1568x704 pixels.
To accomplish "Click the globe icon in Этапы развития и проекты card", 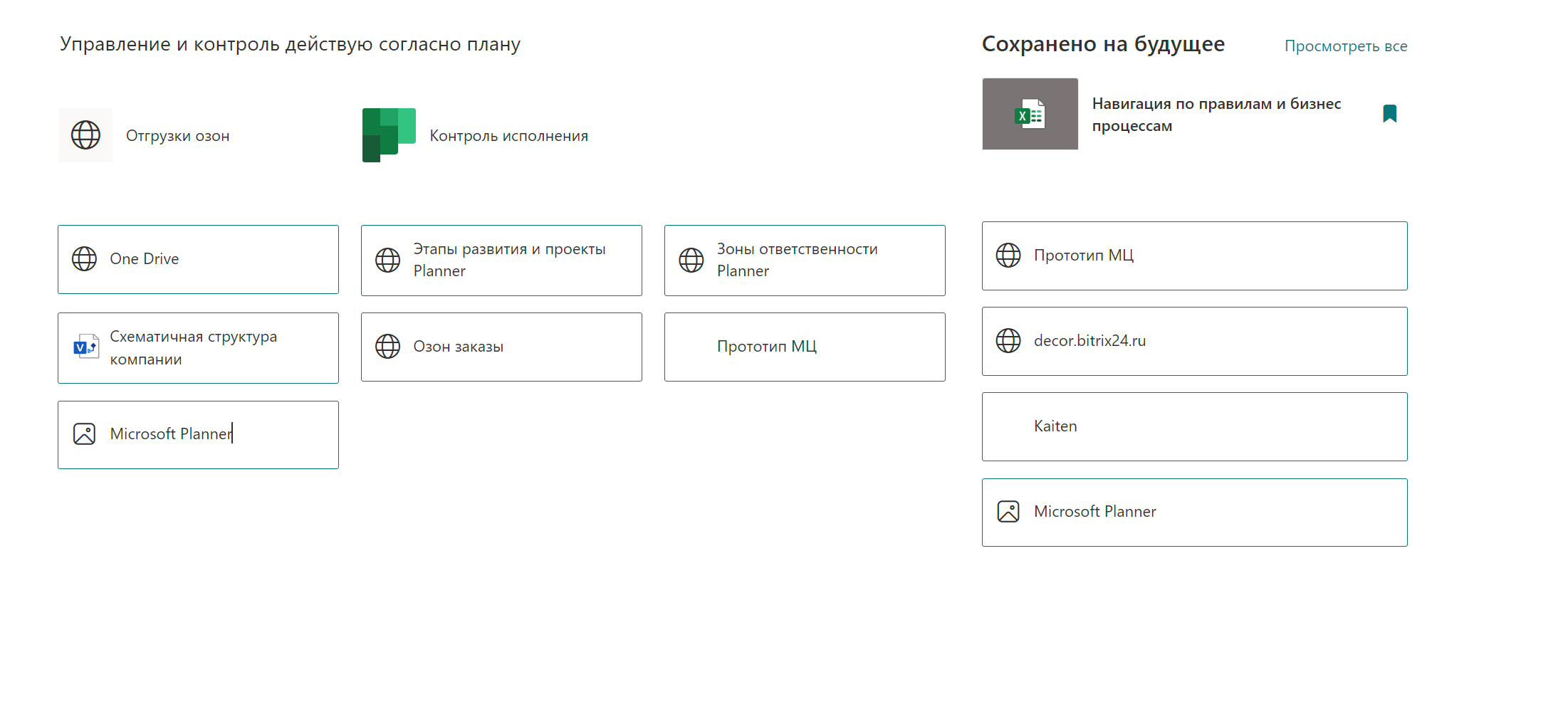I will [388, 261].
